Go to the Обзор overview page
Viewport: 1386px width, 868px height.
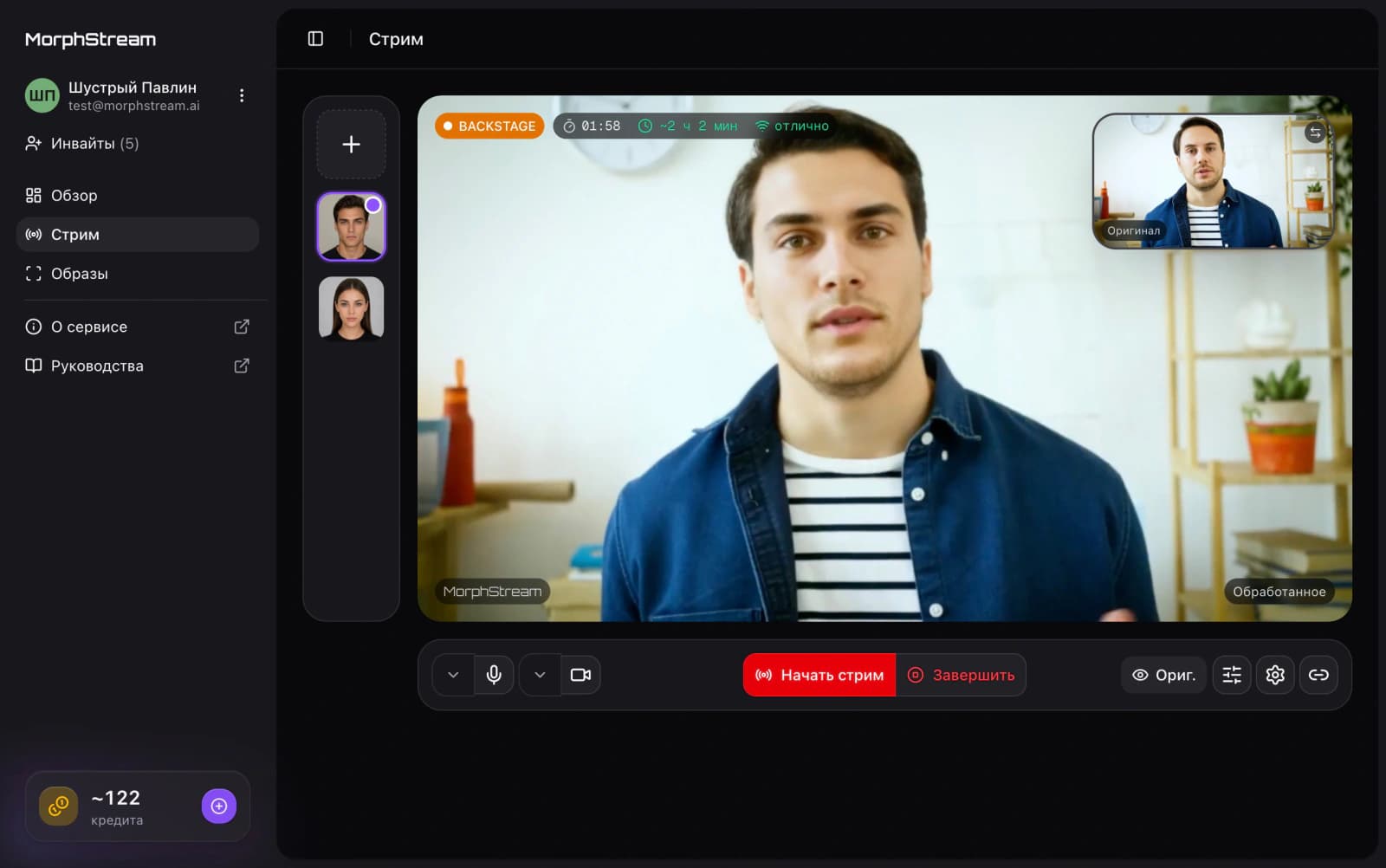pos(138,196)
